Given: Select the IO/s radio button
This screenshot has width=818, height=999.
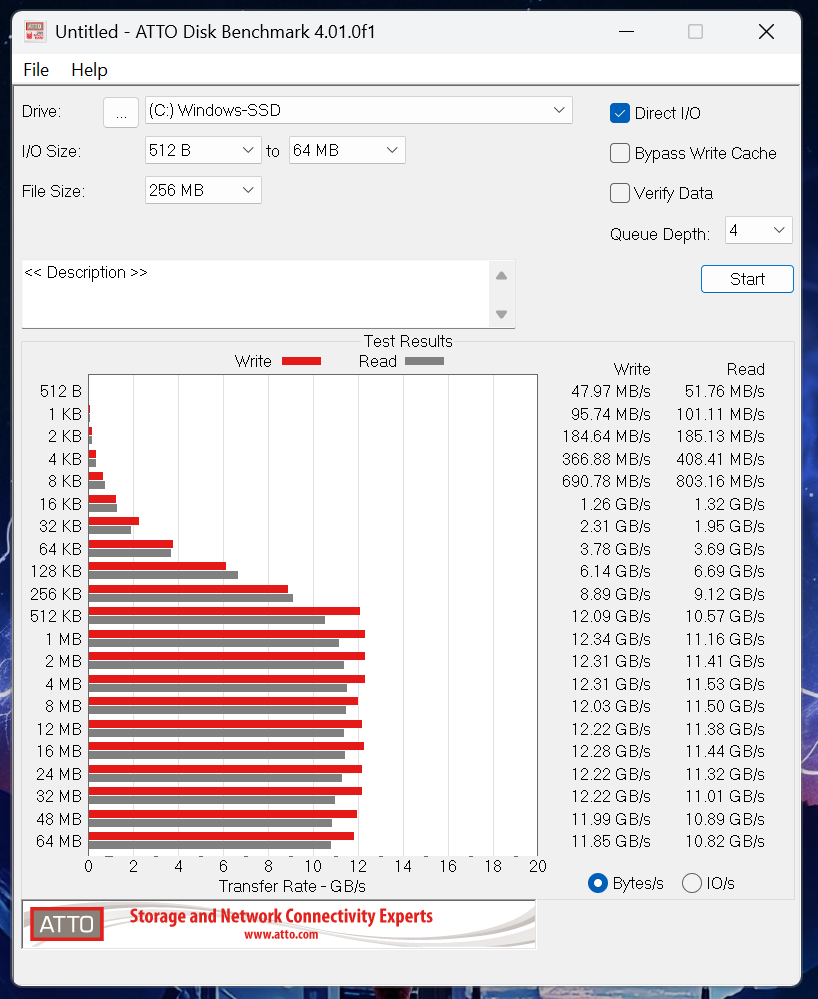Looking at the screenshot, I should (691, 884).
